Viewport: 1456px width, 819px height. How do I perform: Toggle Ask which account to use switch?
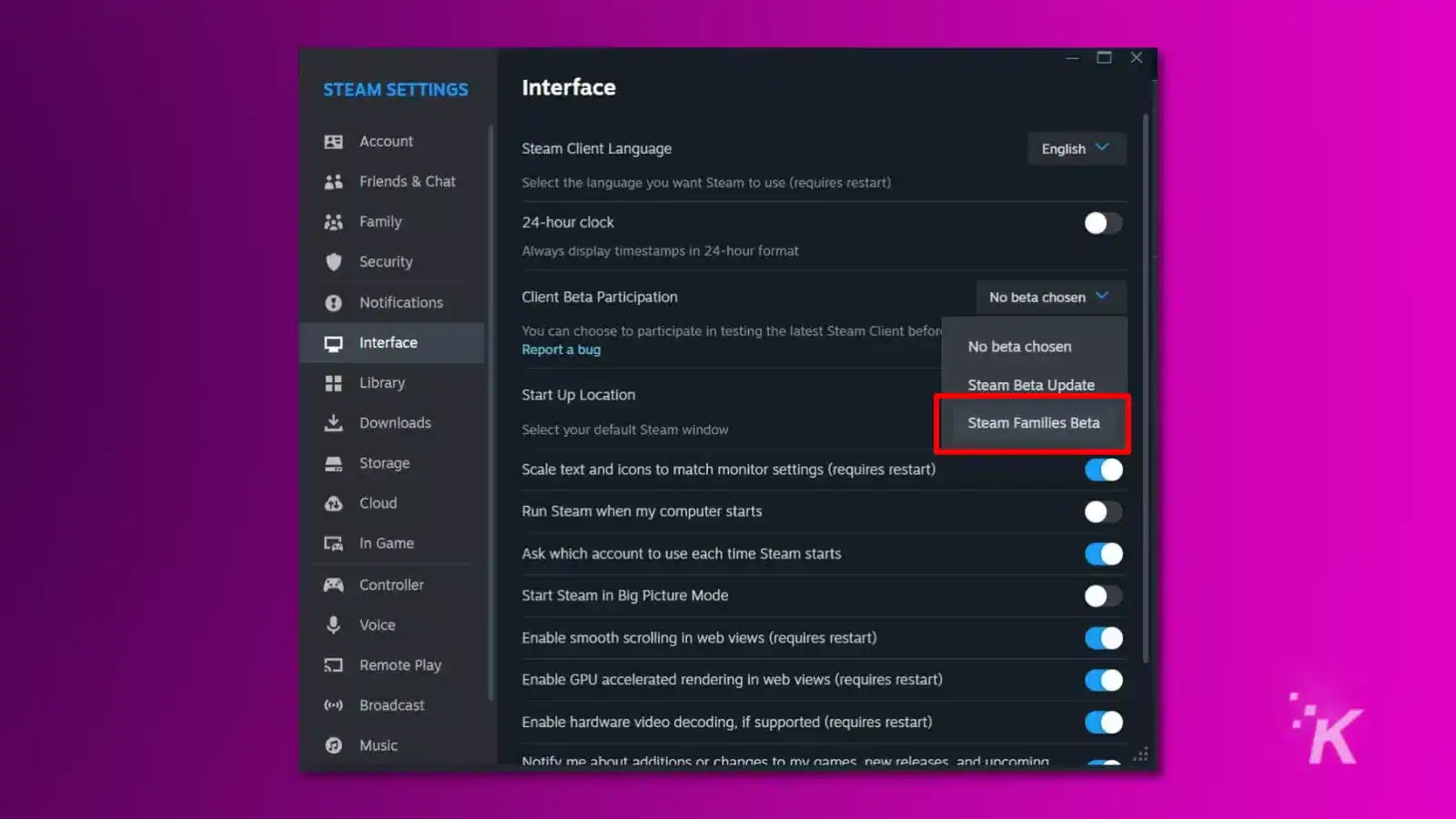1103,553
